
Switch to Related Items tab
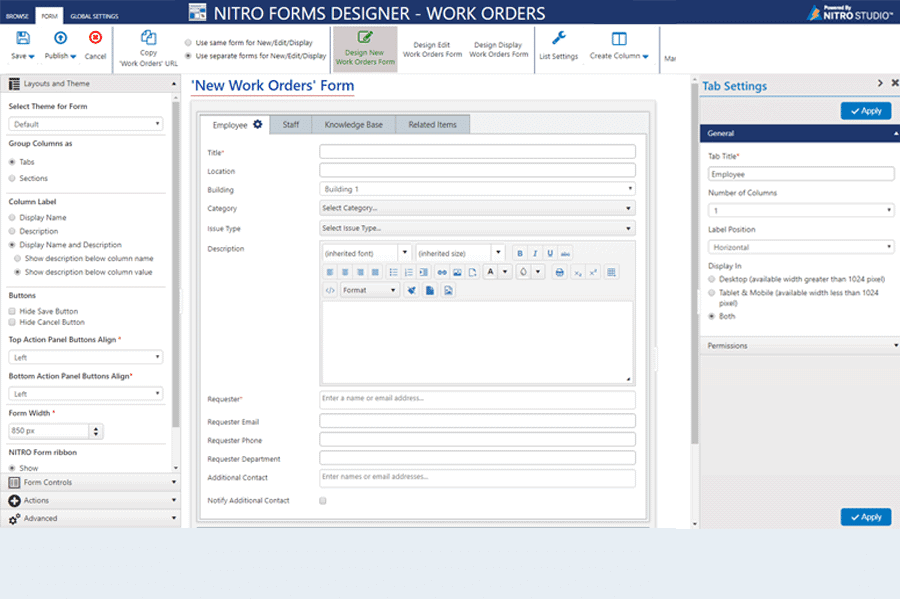(x=432, y=125)
